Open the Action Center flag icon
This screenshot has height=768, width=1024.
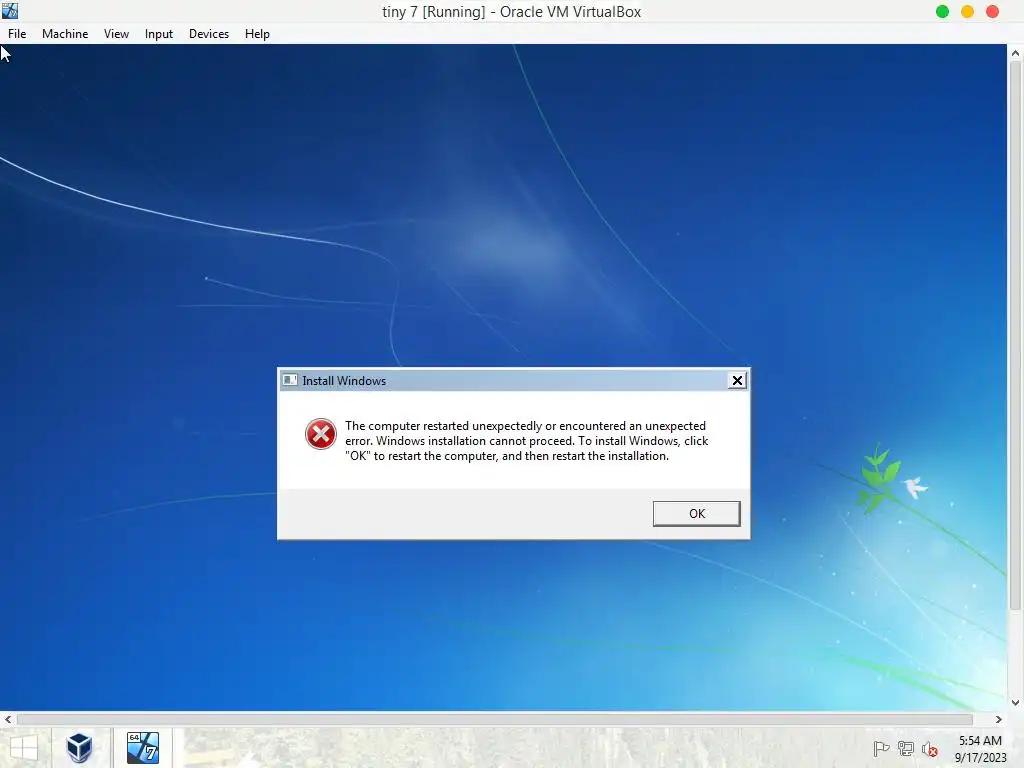click(881, 749)
